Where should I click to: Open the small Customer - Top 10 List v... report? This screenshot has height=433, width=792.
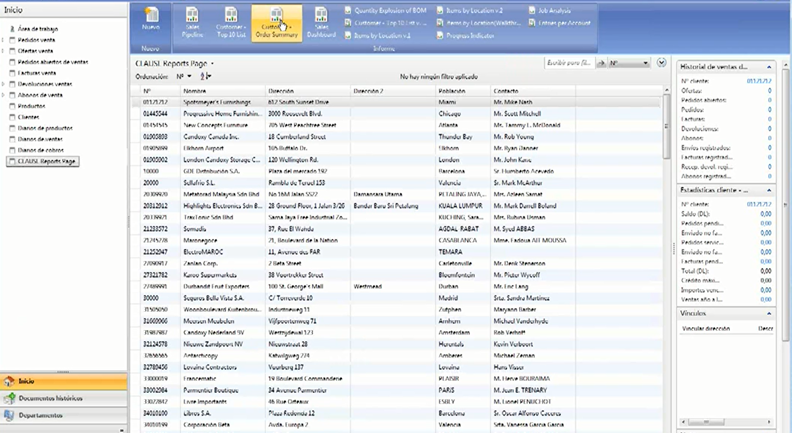pyautogui.click(x=385, y=23)
